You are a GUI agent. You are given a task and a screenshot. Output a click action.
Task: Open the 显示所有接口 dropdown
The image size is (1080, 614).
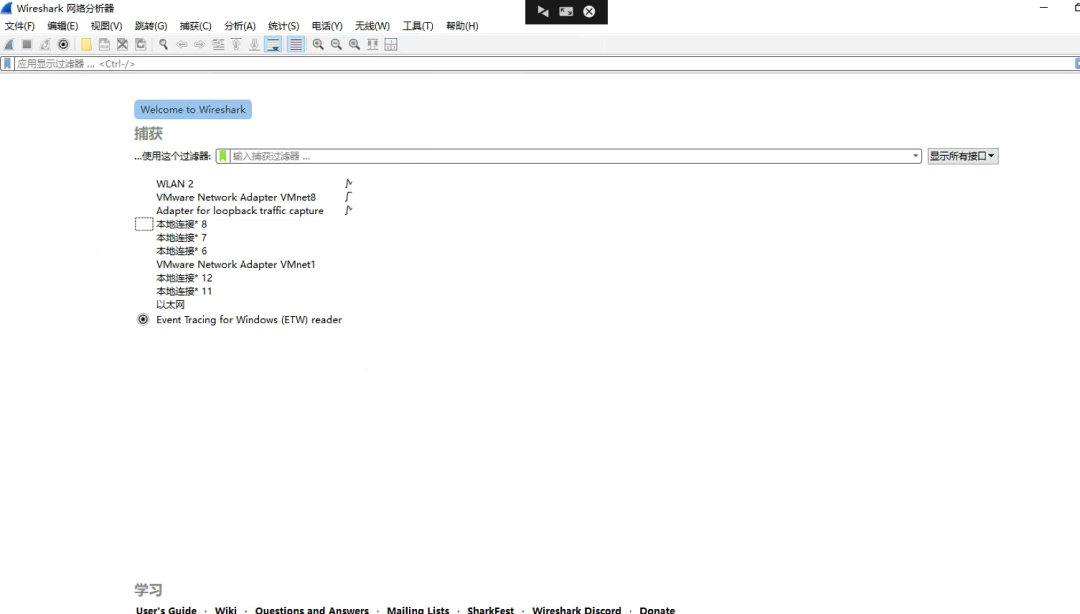962,156
